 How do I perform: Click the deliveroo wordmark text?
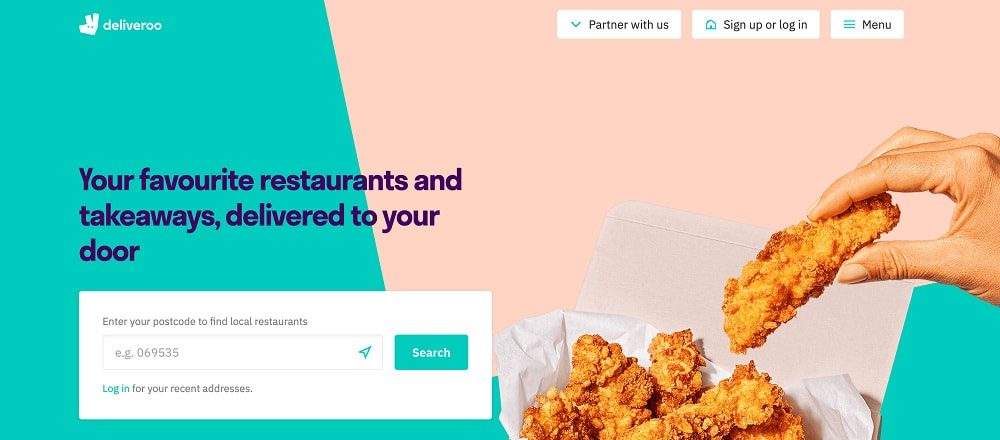132,26
